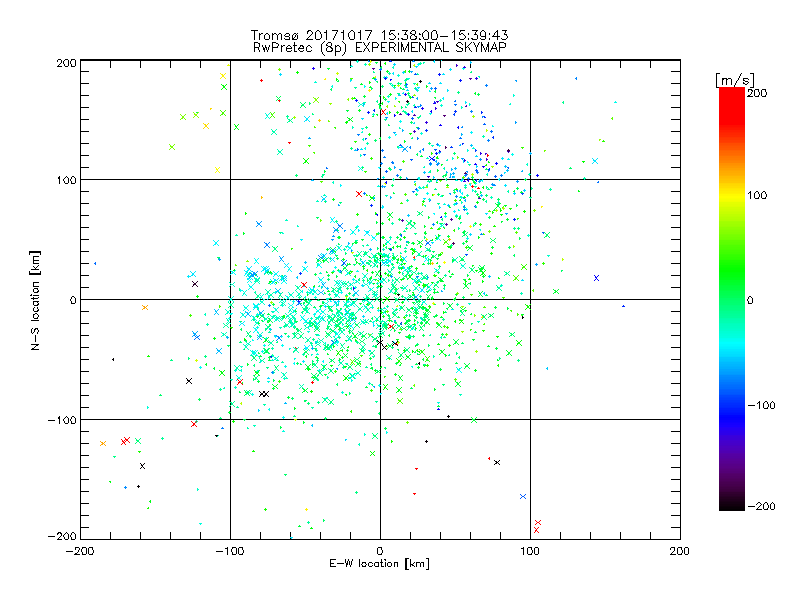
Task: Click the y-axis tick label '200' on the plot's left
Action: [67, 63]
